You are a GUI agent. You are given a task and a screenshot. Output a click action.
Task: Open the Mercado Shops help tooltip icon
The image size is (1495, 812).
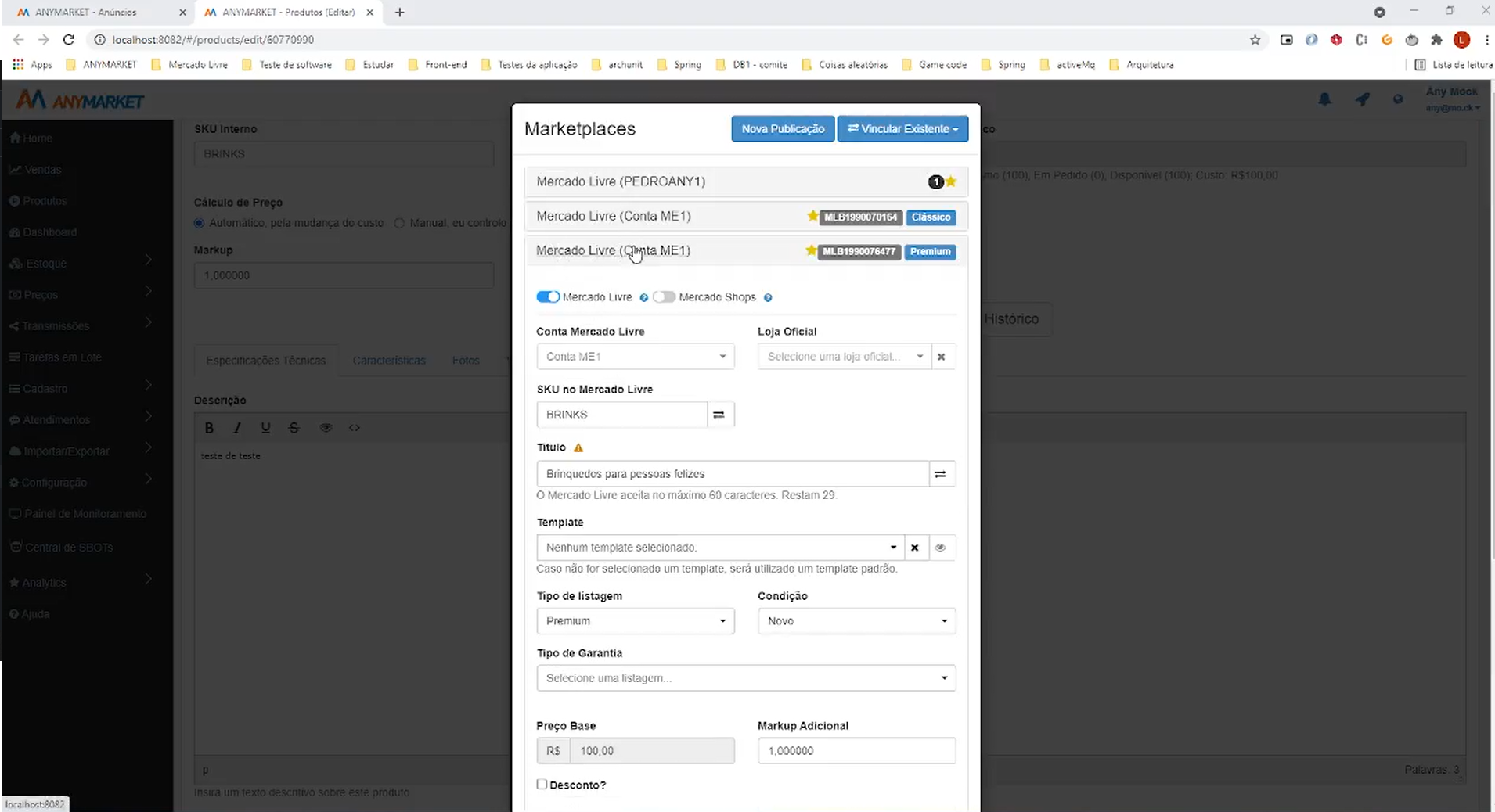coord(768,298)
